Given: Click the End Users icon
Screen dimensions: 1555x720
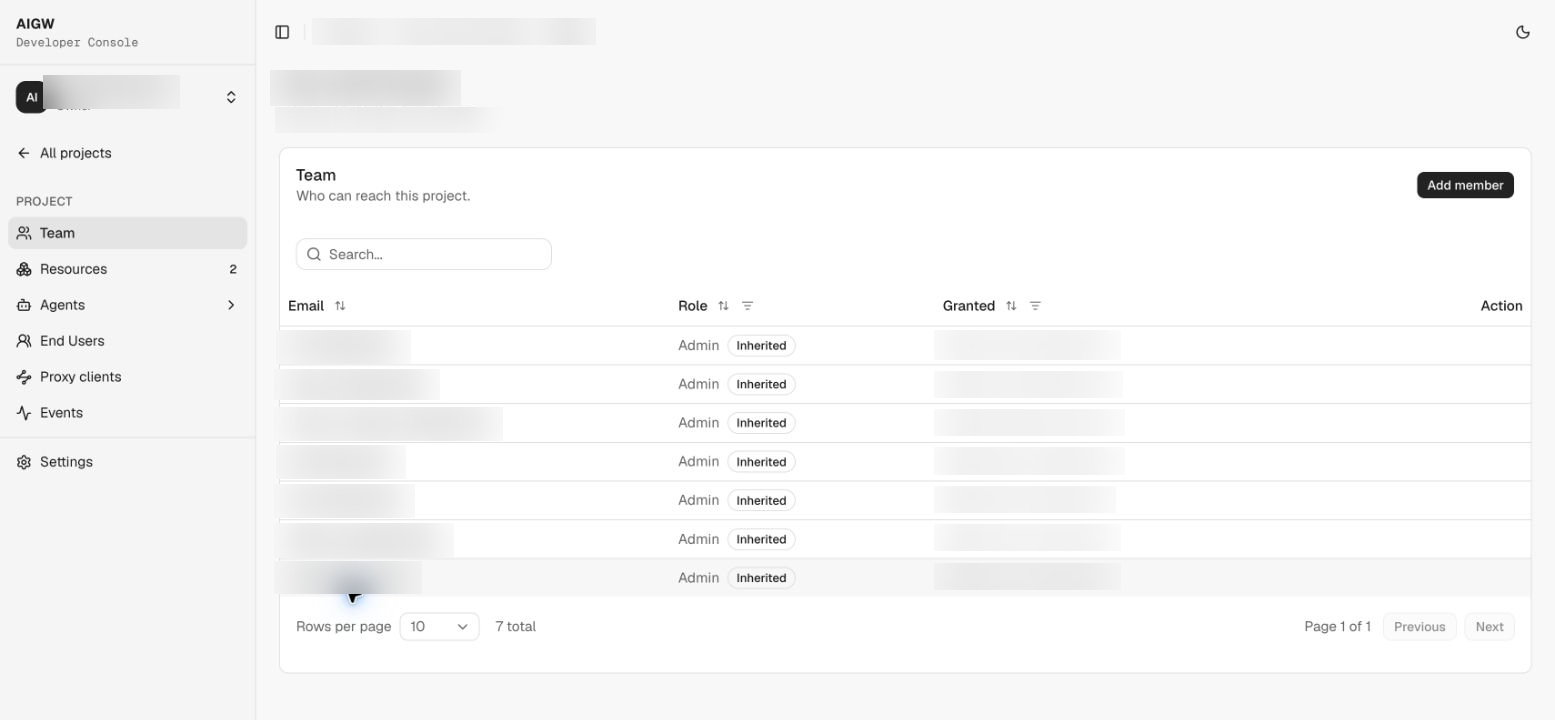Looking at the screenshot, I should click(24, 341).
